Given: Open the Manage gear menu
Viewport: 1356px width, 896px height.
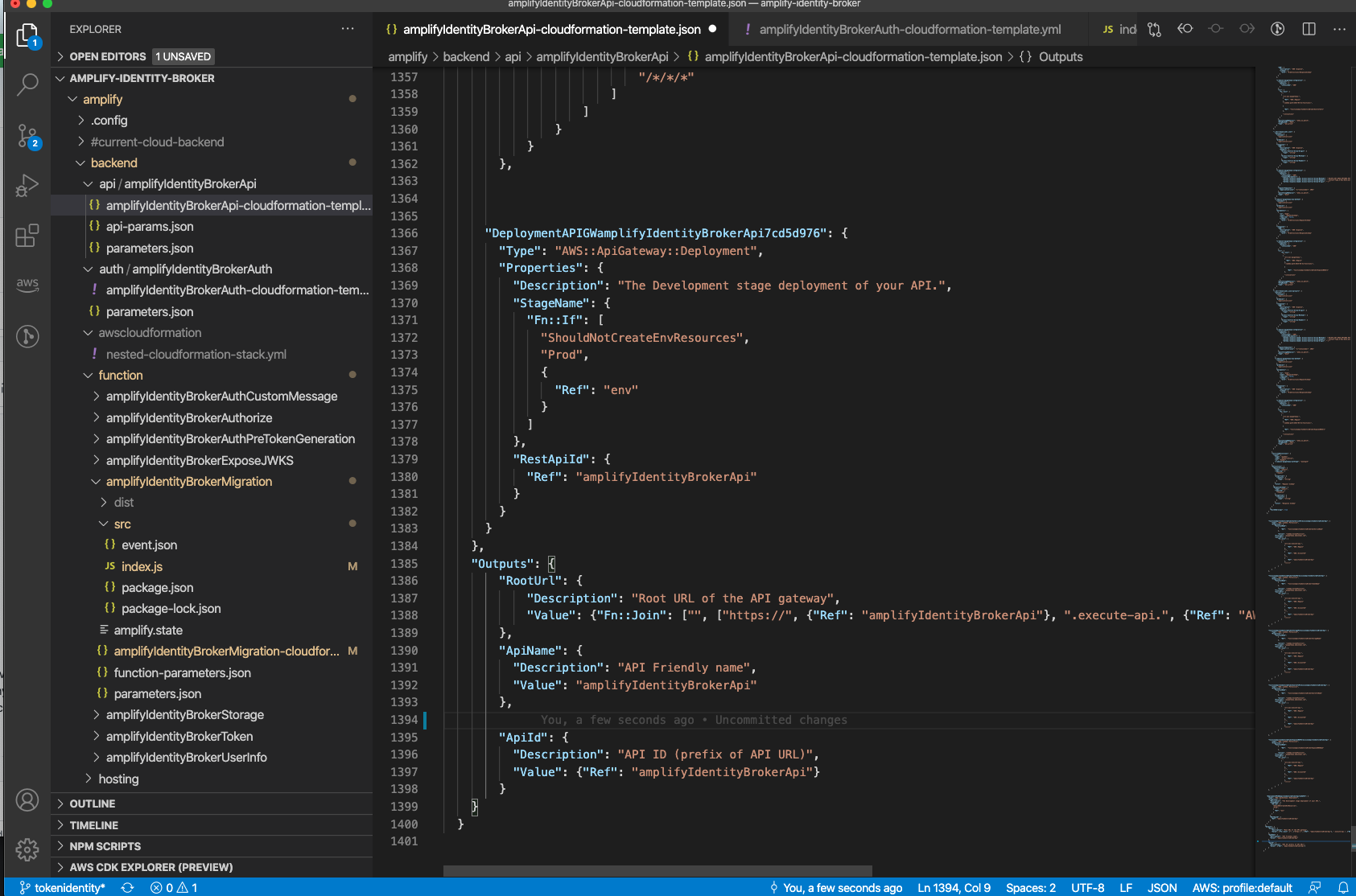Looking at the screenshot, I should point(27,849).
